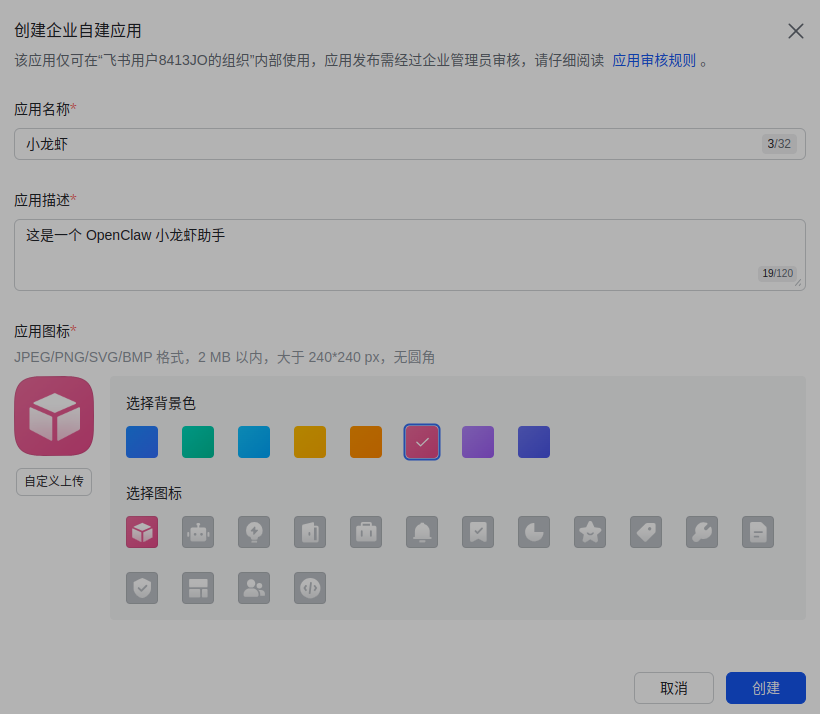The image size is (820, 714).
Task: Select the bell notification icon
Action: [422, 532]
